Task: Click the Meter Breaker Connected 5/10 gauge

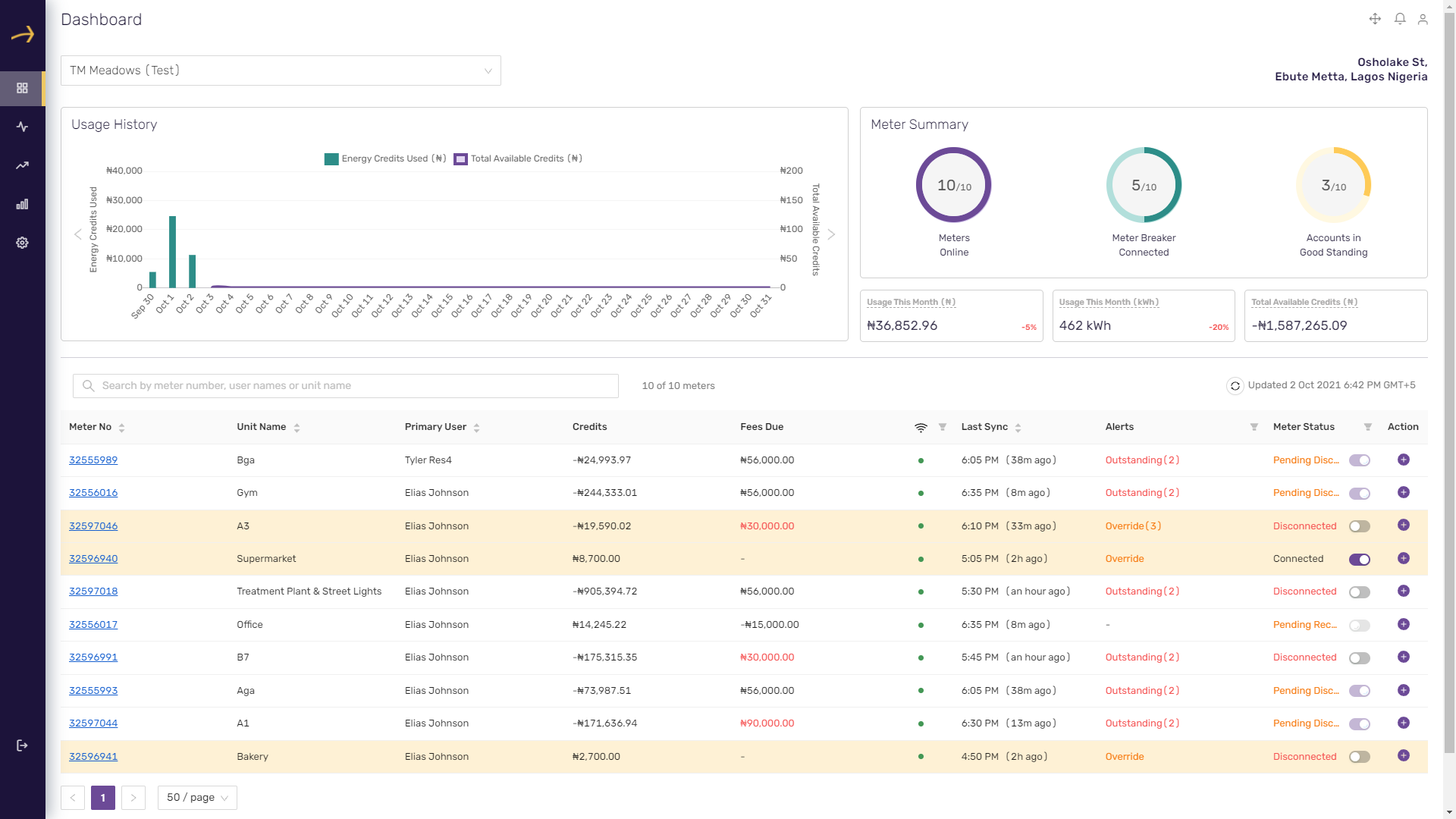Action: coord(1144,185)
